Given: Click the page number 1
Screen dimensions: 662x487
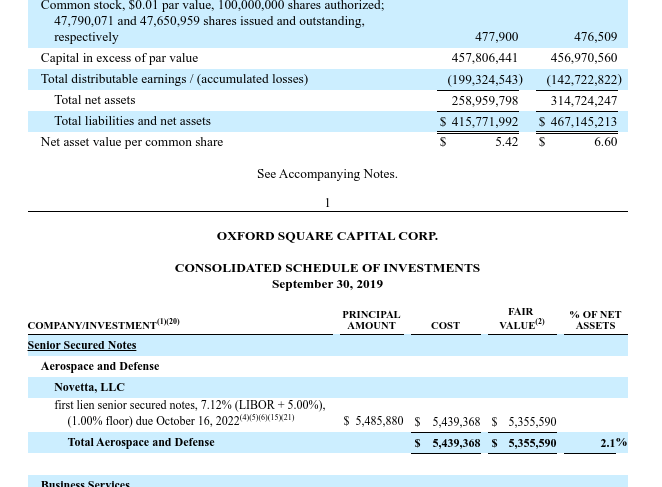Looking at the screenshot, I should [x=327, y=203].
